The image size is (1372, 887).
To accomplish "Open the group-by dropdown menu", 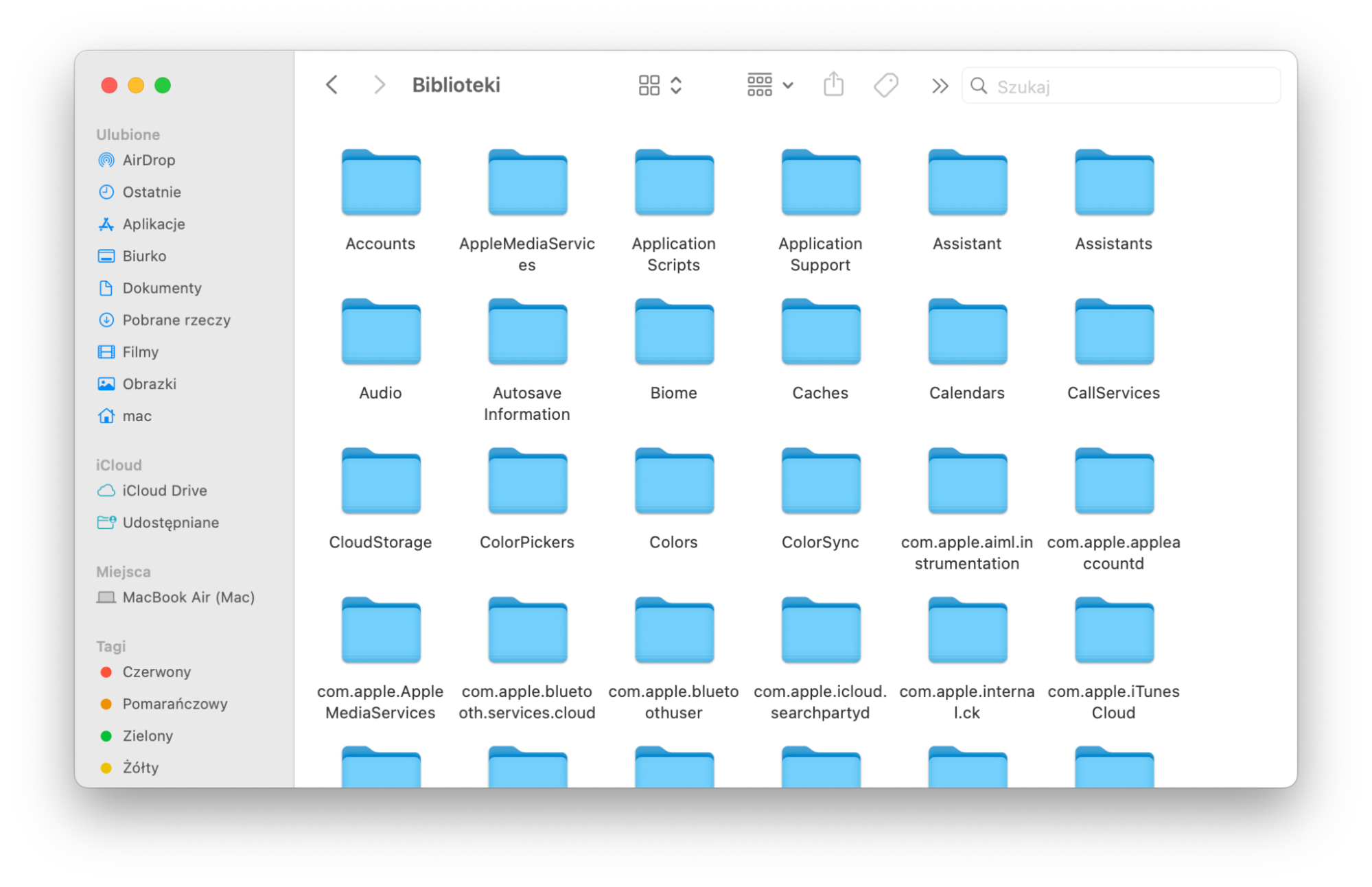I will tap(770, 85).
